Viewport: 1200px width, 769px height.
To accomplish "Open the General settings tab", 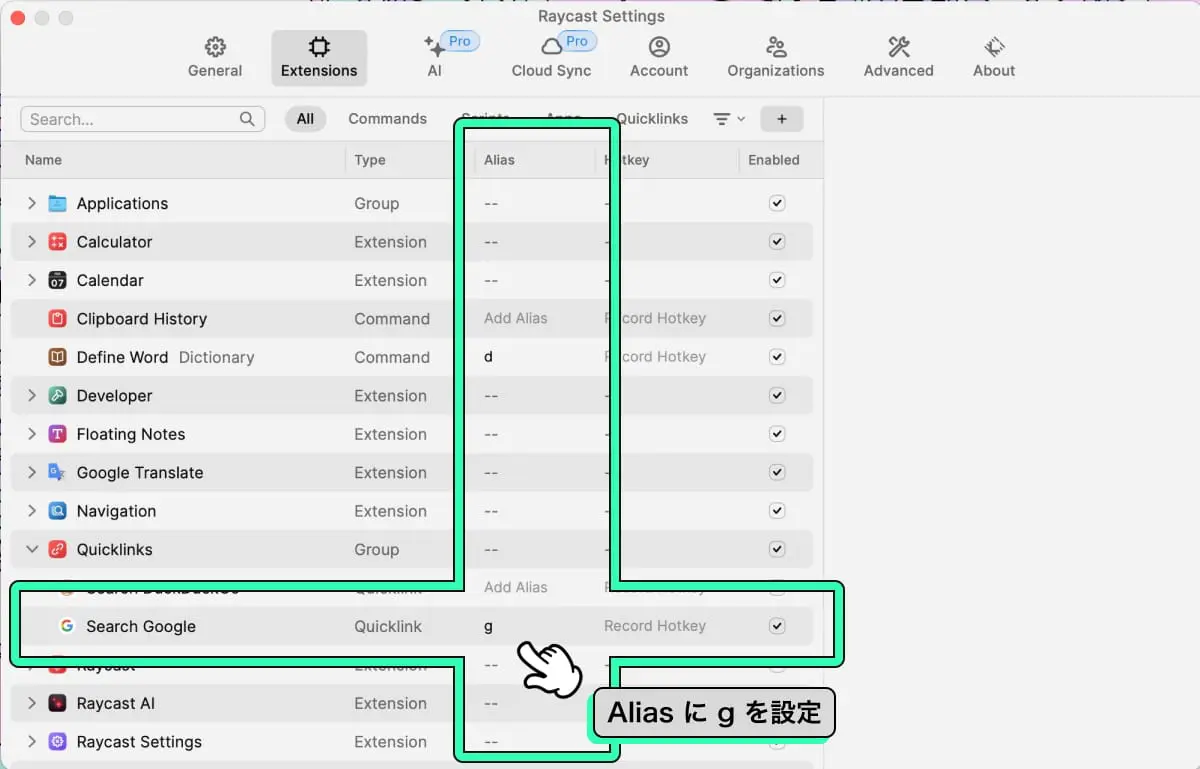I will 215,58.
